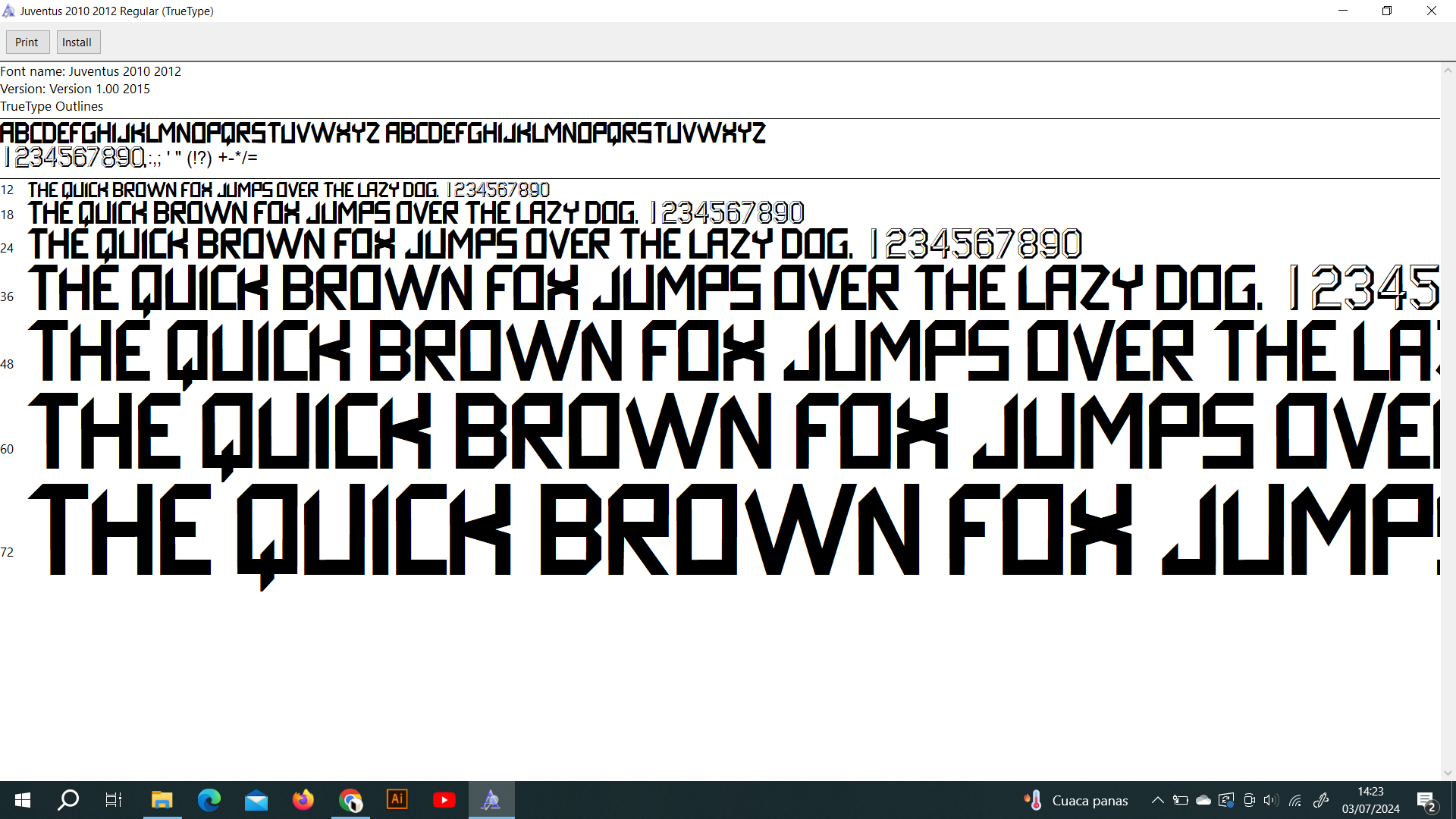This screenshot has width=1456, height=819.
Task: Open taskbar search magnifier
Action: pyautogui.click(x=68, y=800)
